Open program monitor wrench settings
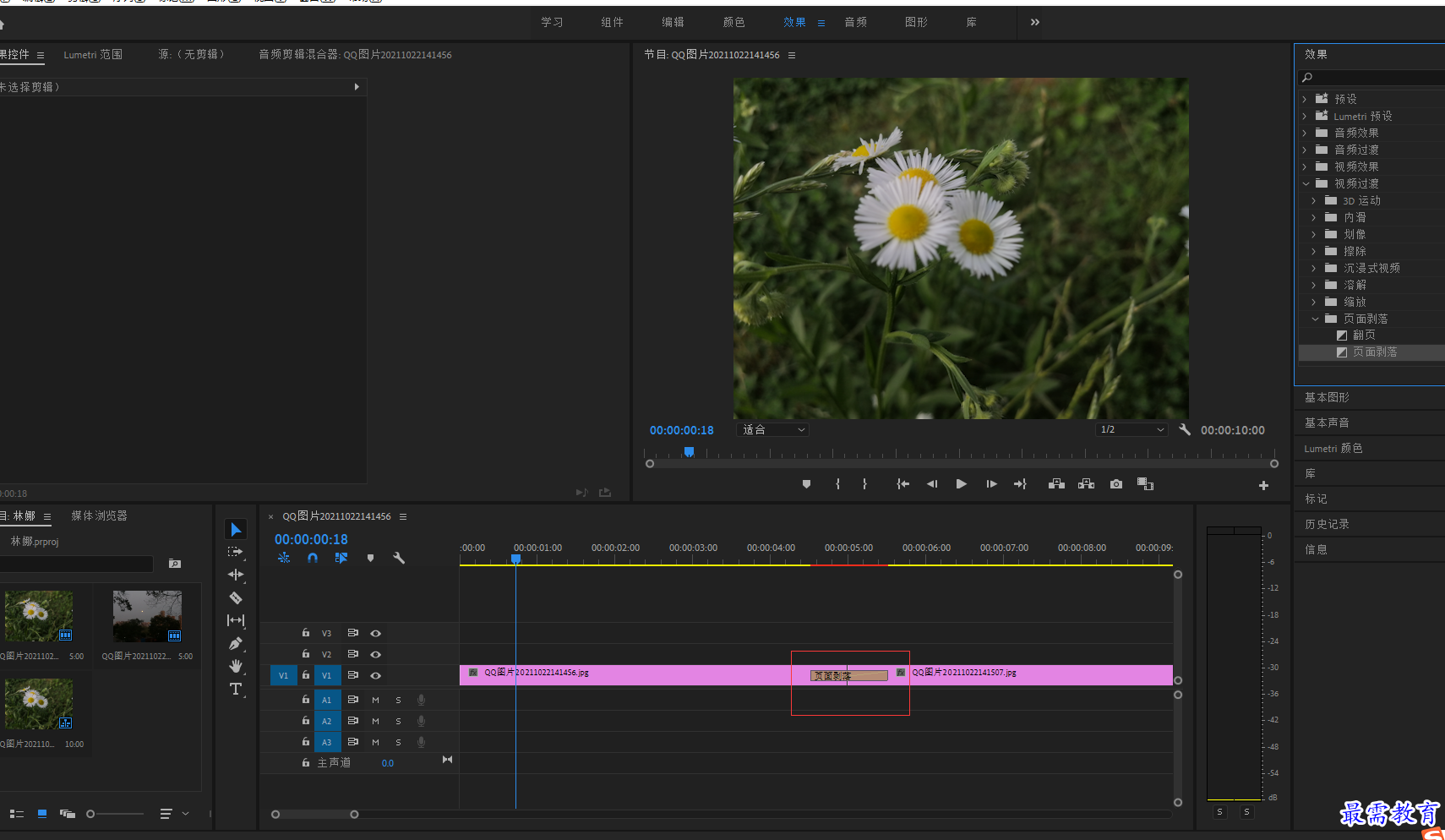Image resolution: width=1445 pixels, height=840 pixels. point(1185,429)
